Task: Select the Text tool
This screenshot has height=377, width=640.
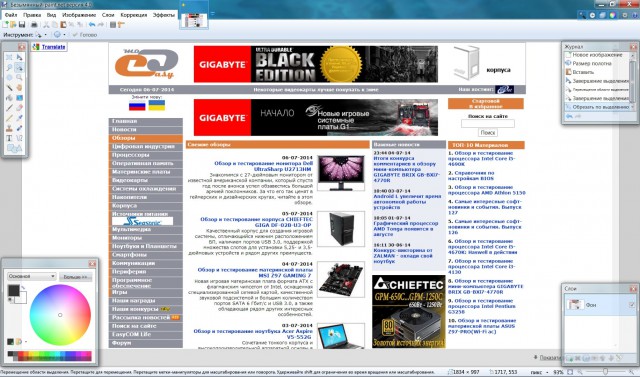Action: [x=9, y=138]
